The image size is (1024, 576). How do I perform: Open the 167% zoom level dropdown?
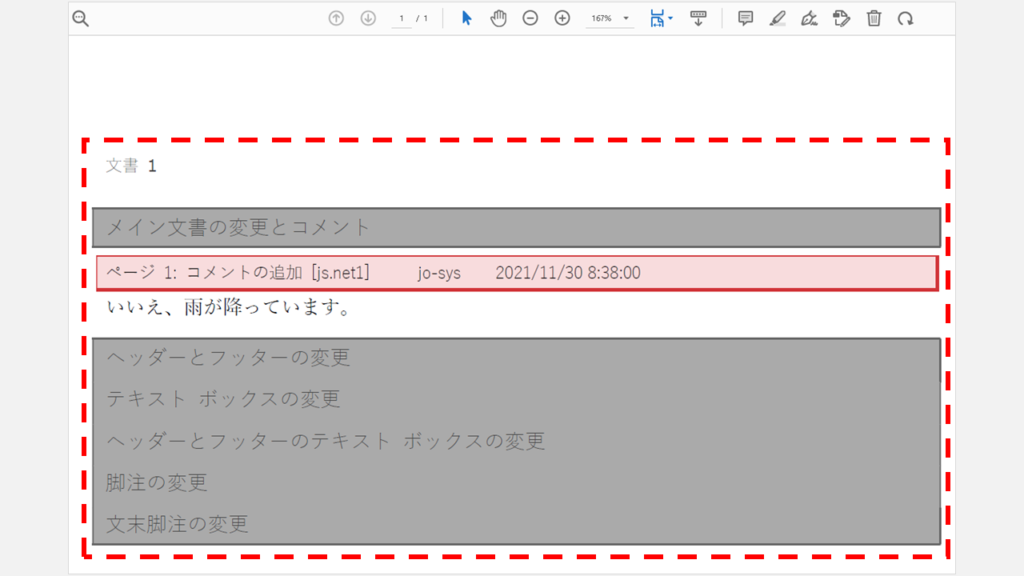pos(610,18)
